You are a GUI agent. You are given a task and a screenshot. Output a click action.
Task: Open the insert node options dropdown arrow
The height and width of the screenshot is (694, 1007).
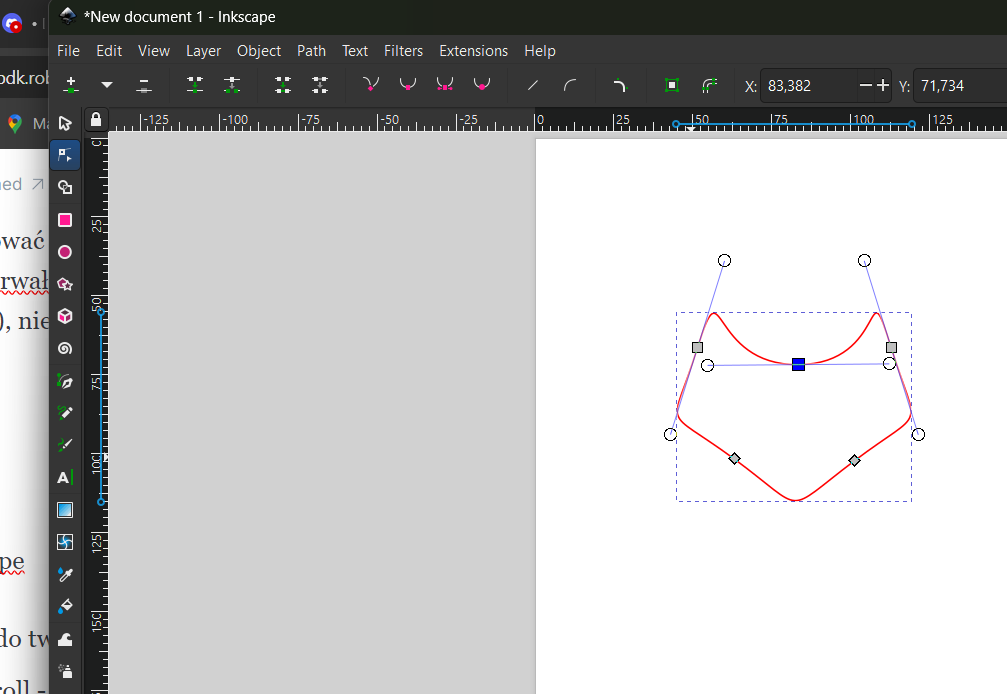(x=107, y=85)
